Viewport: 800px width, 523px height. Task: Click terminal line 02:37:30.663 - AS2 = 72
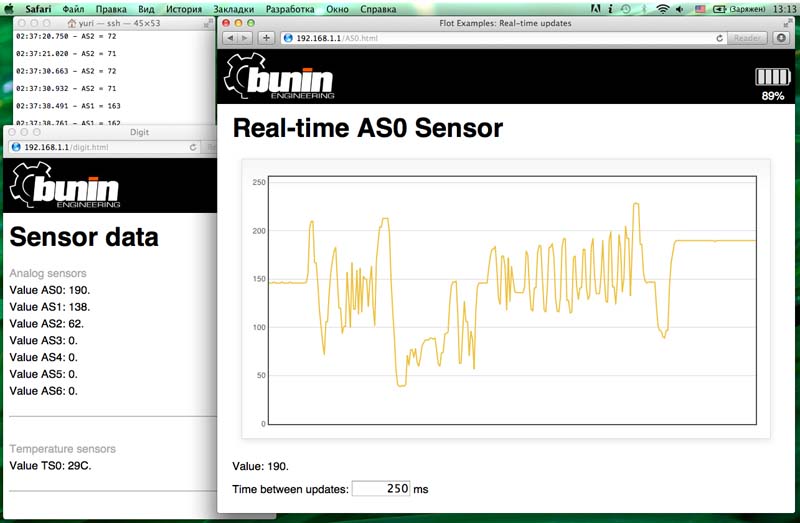pyautogui.click(x=66, y=71)
